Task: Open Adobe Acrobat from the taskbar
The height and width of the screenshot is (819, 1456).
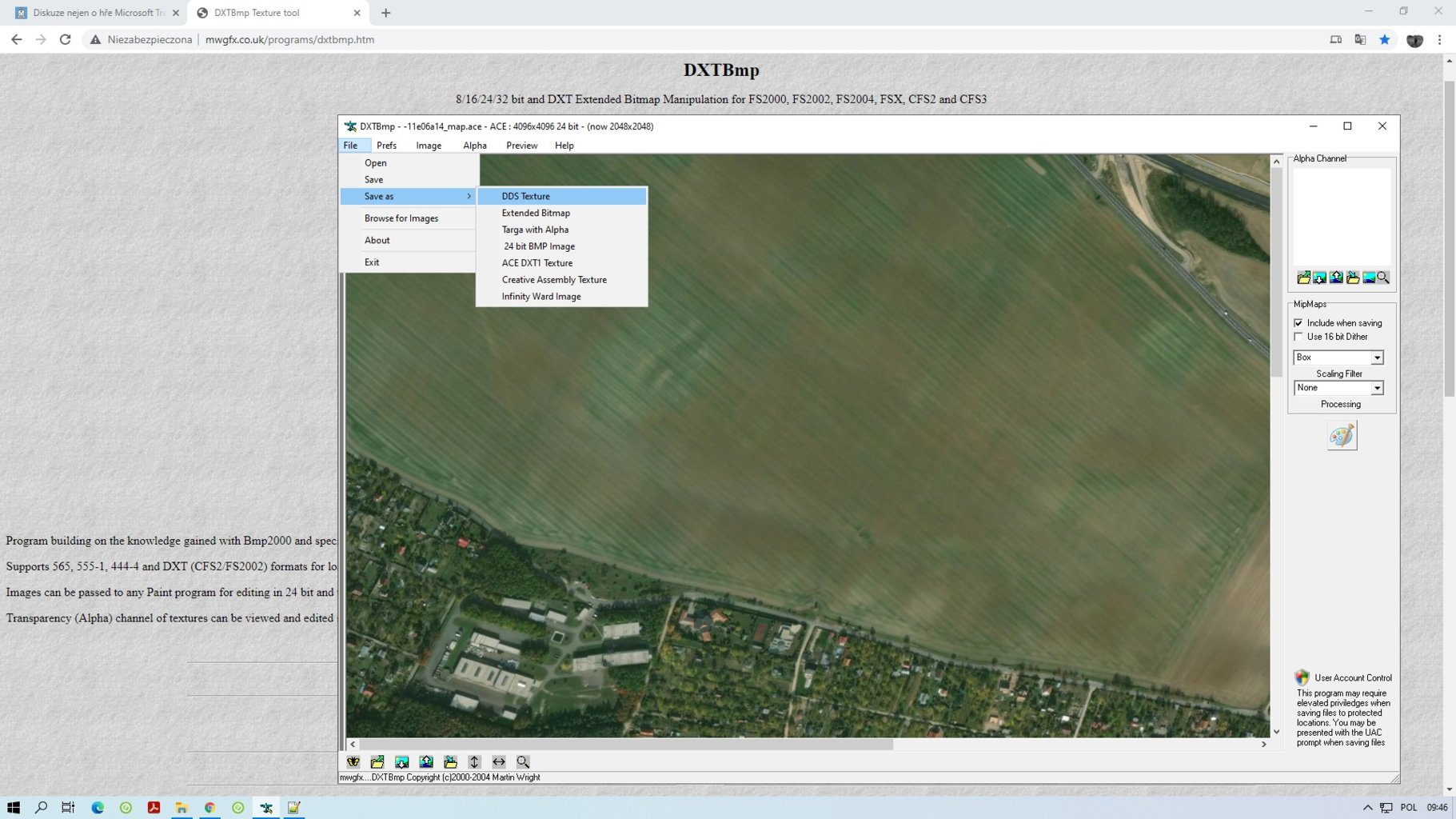Action: point(154,808)
